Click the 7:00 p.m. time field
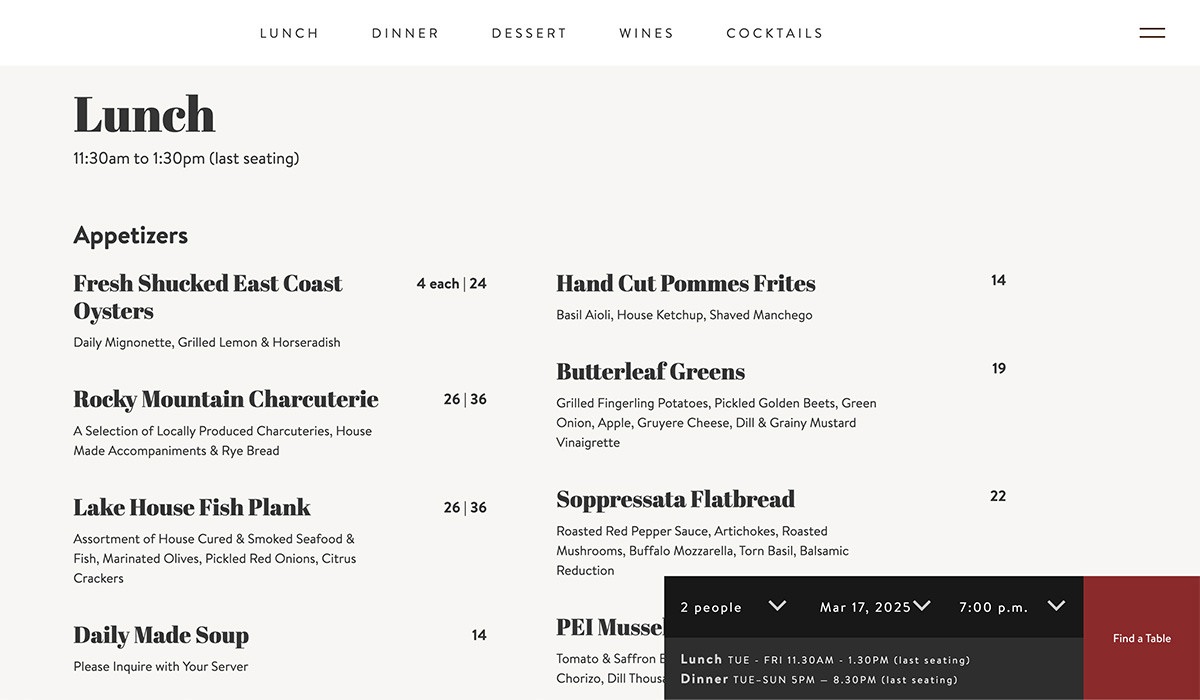 [x=993, y=607]
